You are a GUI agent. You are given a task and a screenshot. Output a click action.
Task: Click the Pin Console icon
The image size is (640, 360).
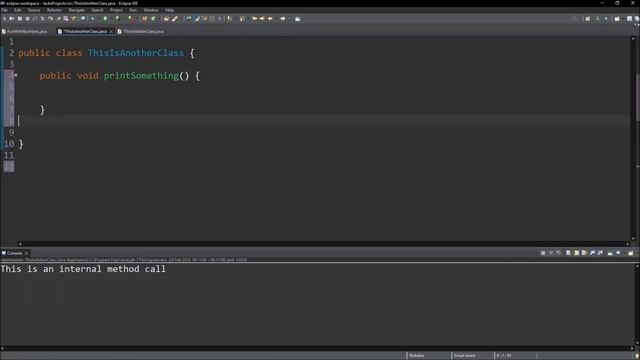coord(610,253)
